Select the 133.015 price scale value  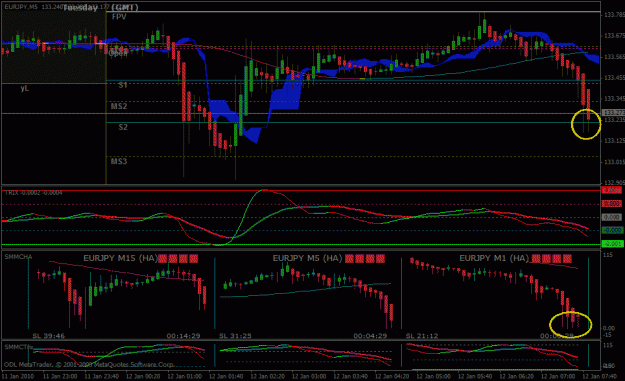[614, 162]
